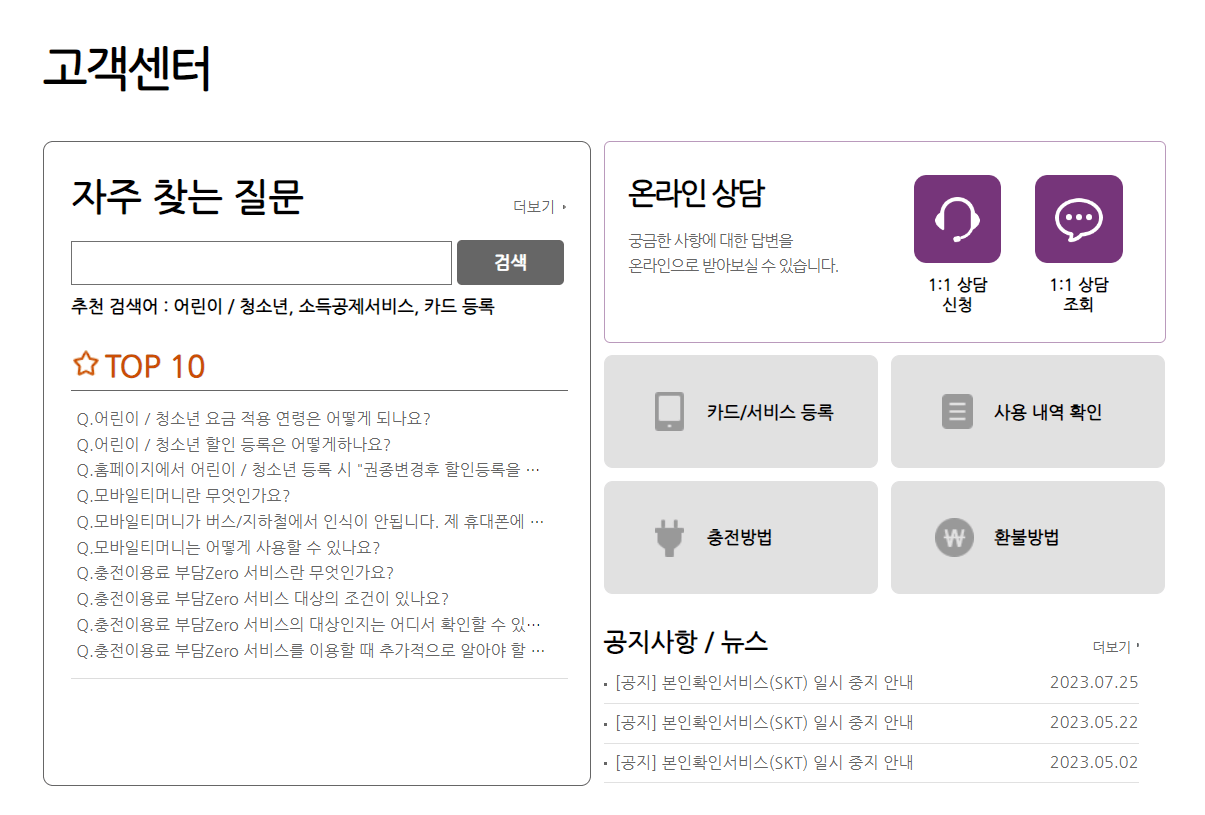The height and width of the screenshot is (815, 1205).
Task: Open the 카드/서비스 등록 label
Action: tap(770, 412)
